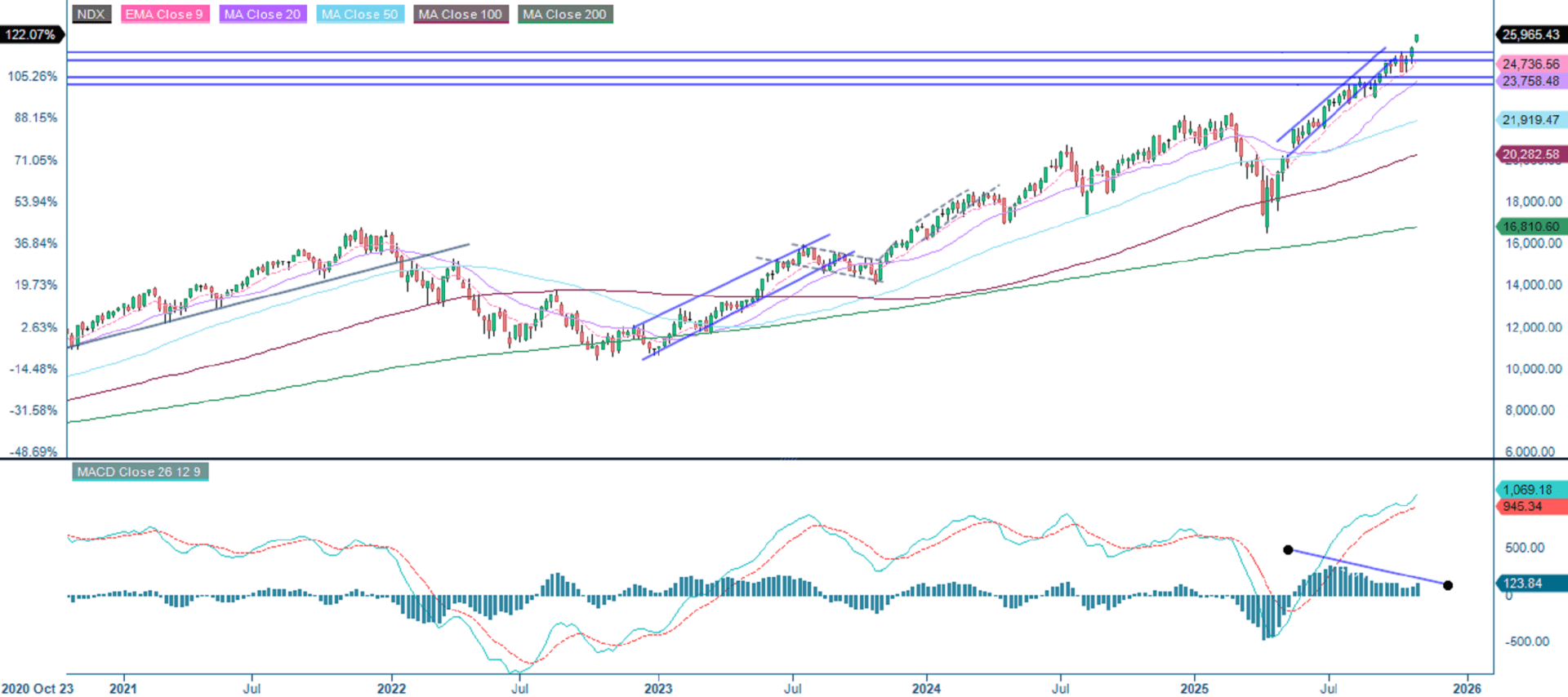The height and width of the screenshot is (697, 1568).
Task: Click the 36.84% percent axis label
Action: point(36,243)
